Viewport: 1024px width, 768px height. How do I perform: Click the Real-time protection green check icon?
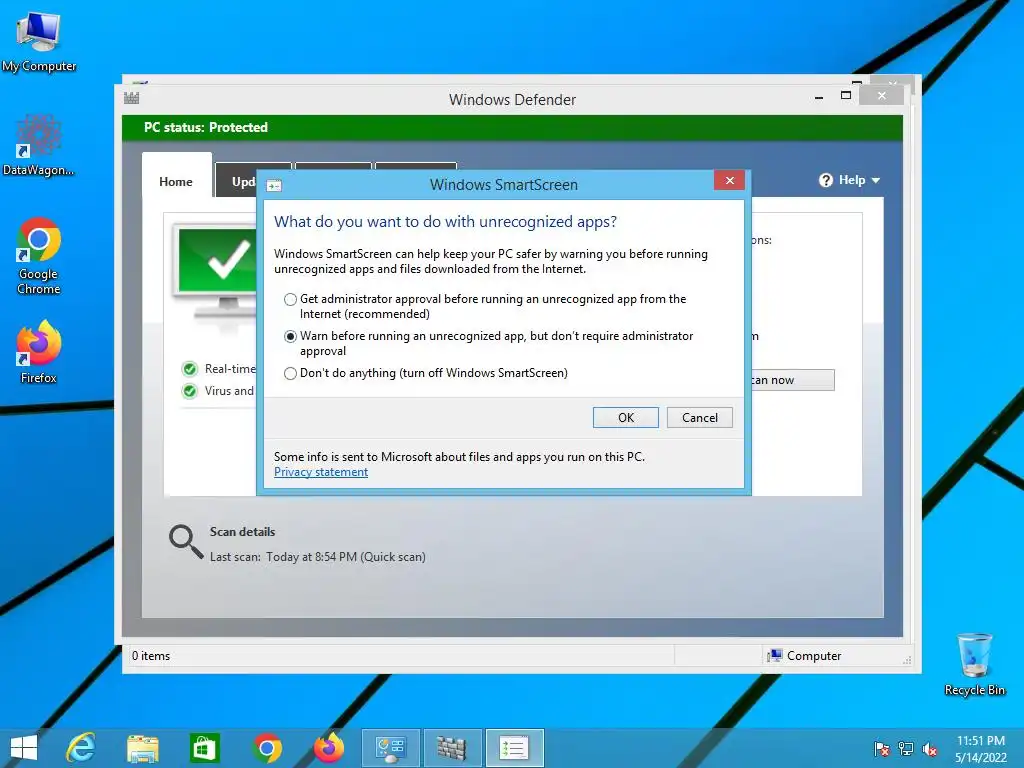(x=190, y=370)
